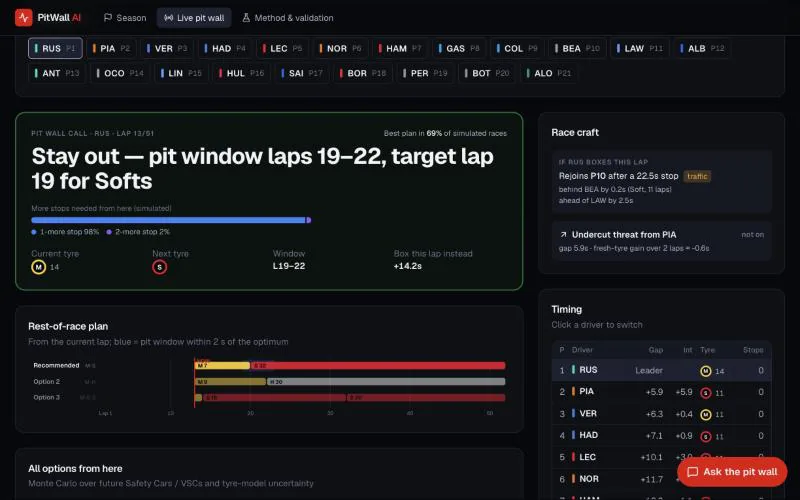
Task: Select driver chip HAD P4
Action: [225, 48]
